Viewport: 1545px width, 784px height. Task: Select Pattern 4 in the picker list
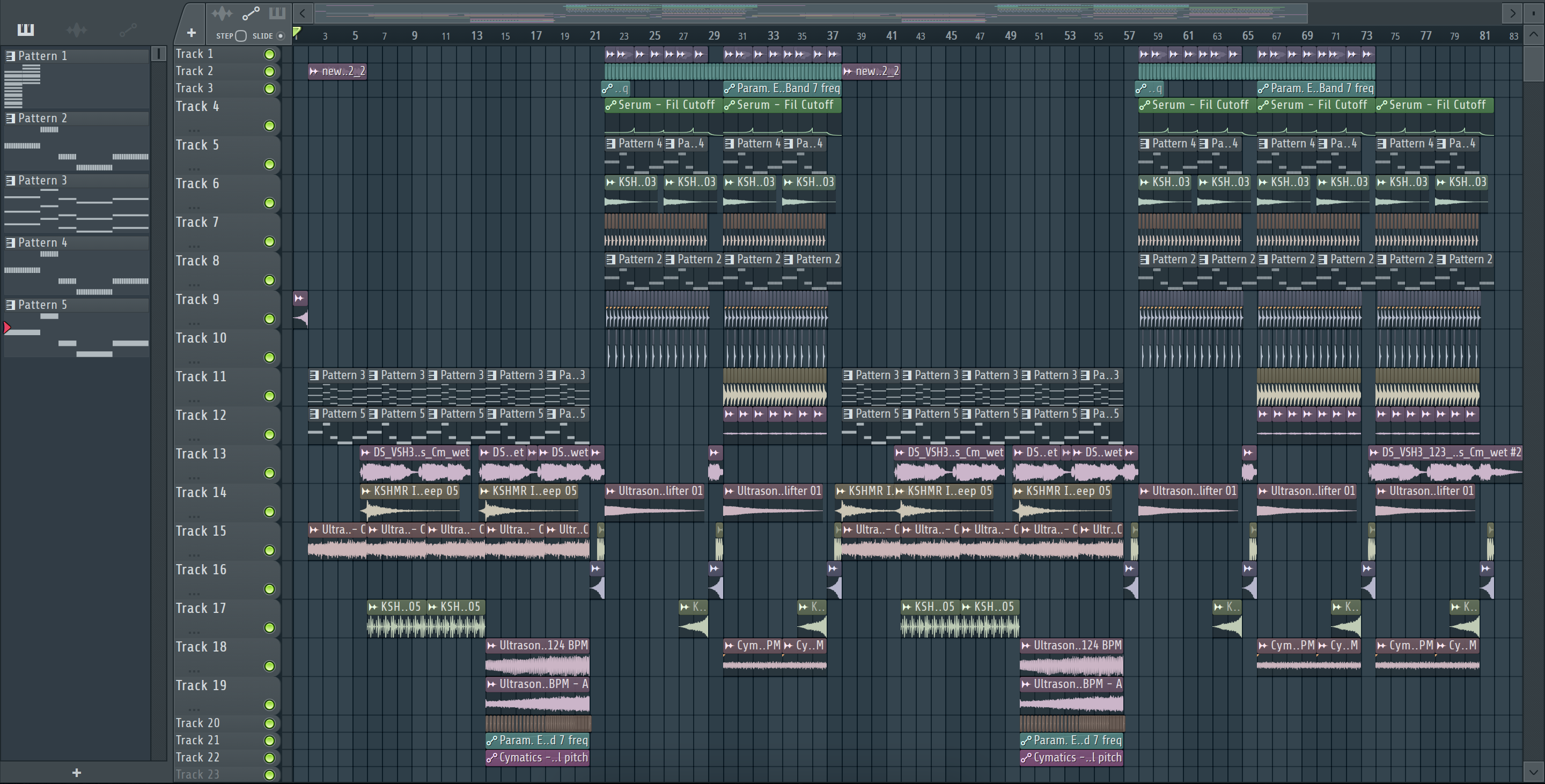point(77,243)
